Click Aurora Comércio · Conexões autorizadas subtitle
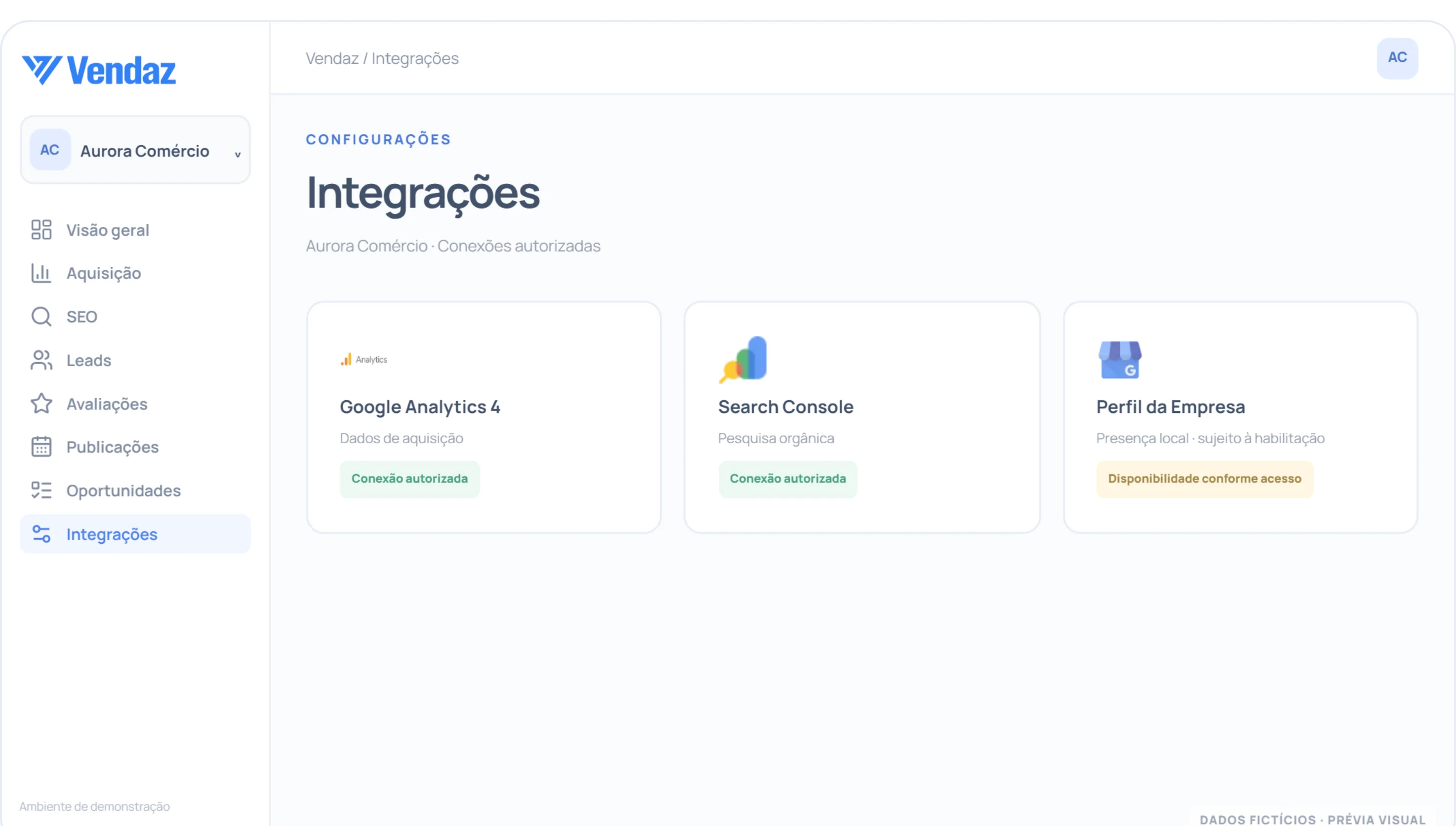 point(453,246)
